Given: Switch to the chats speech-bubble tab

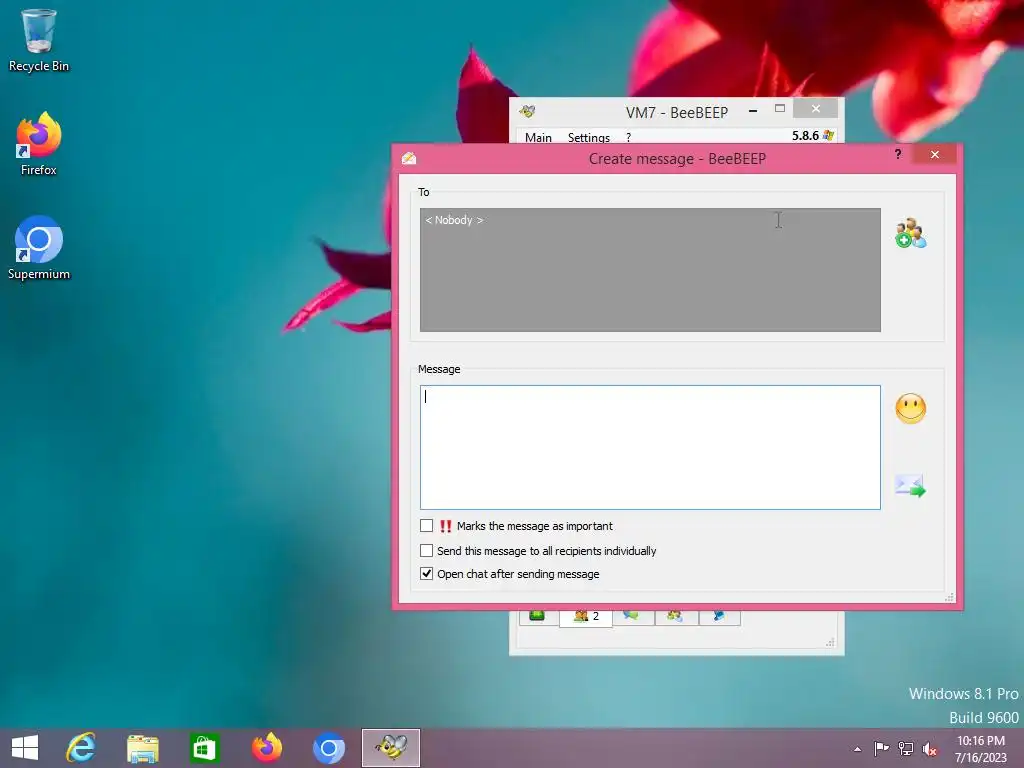Looking at the screenshot, I should tap(632, 616).
